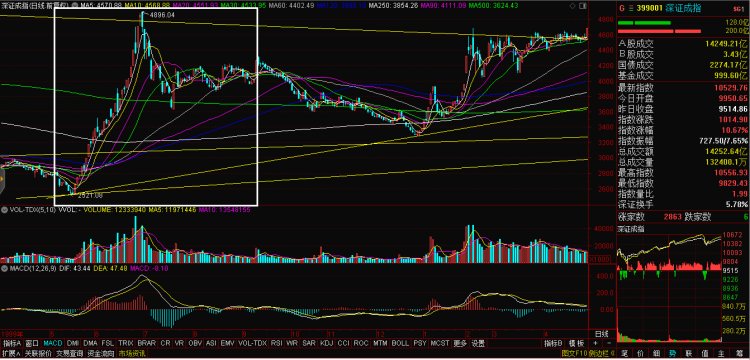
Task: Select the 势 trend panel icon
Action: click(673, 353)
